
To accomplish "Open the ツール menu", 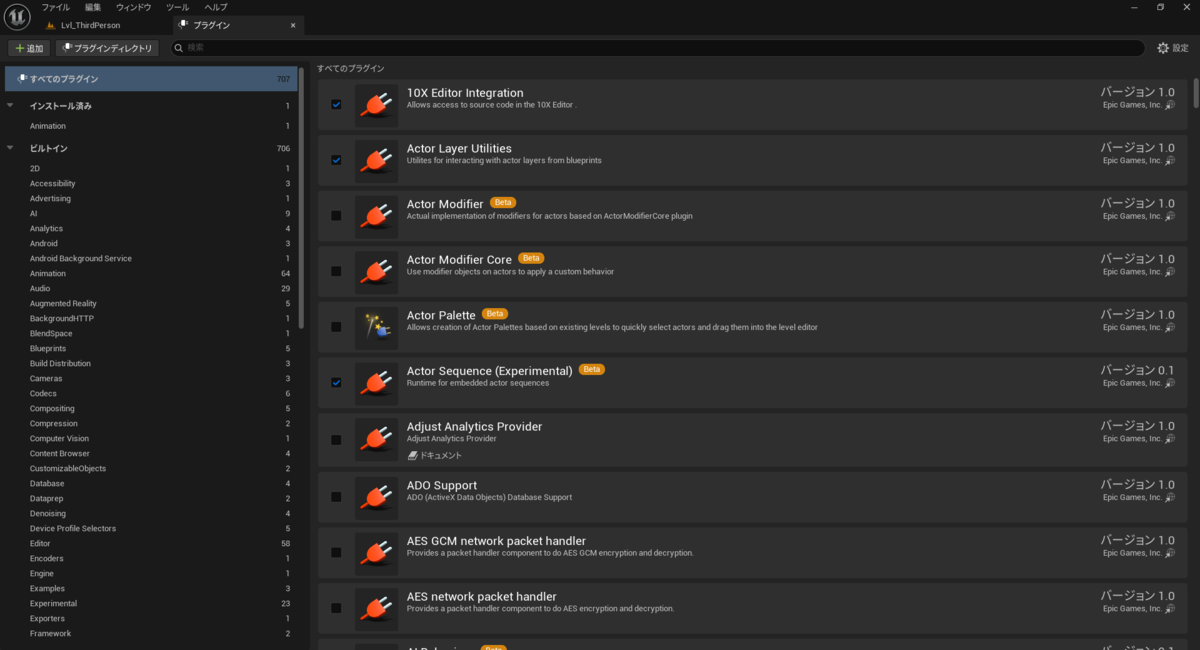I will pyautogui.click(x=177, y=7).
